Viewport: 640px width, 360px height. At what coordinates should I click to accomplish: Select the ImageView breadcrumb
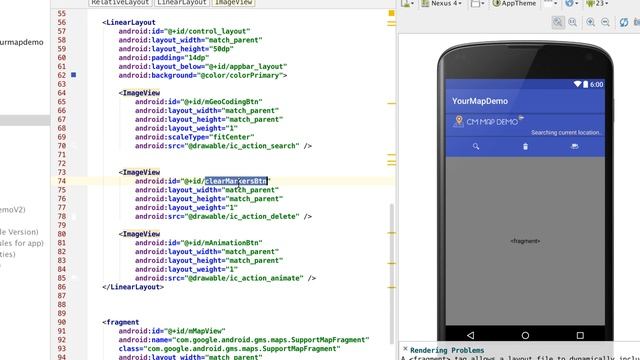click(x=233, y=3)
